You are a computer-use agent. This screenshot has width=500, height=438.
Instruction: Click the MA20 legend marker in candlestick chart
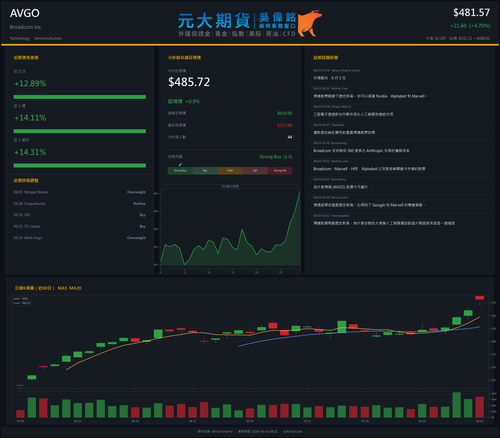coord(17,303)
